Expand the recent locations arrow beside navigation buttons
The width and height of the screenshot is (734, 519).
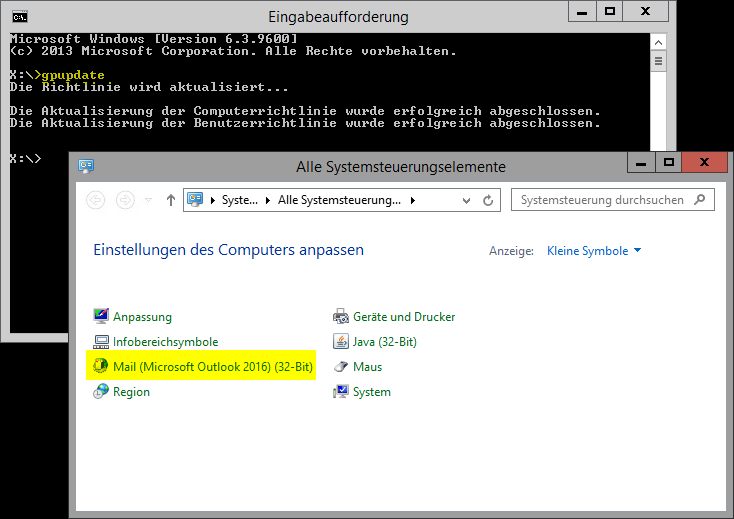point(149,200)
